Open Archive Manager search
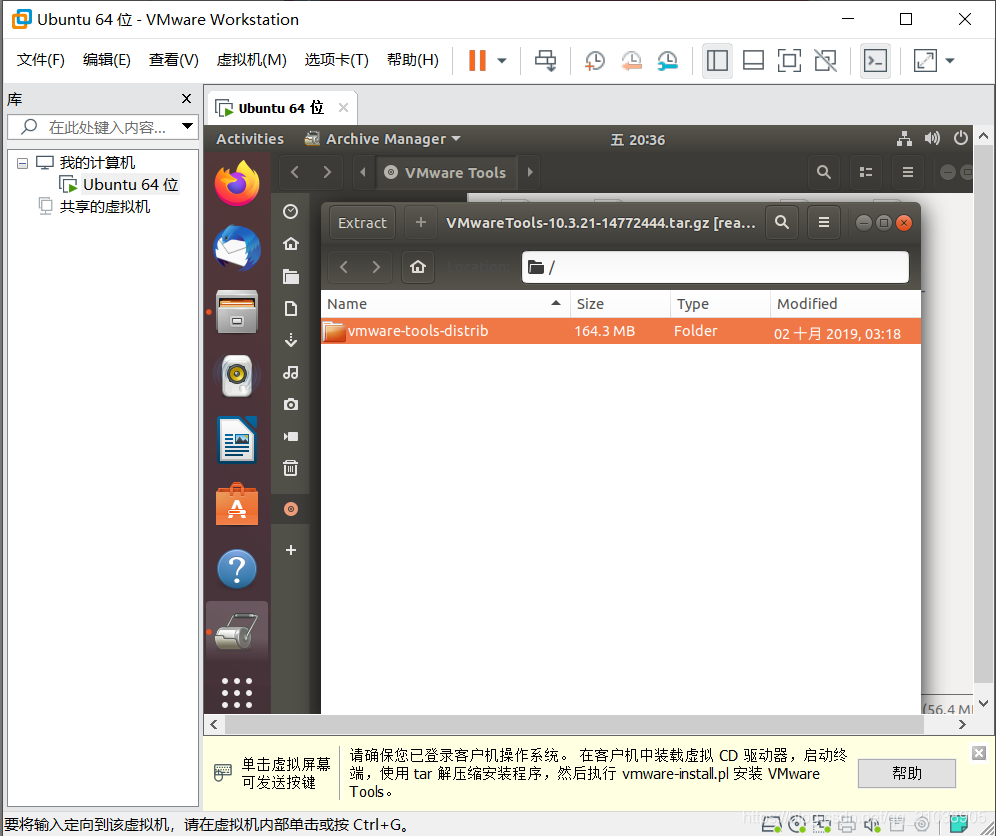Screen dimensions: 996x836 pyautogui.click(x=782, y=222)
